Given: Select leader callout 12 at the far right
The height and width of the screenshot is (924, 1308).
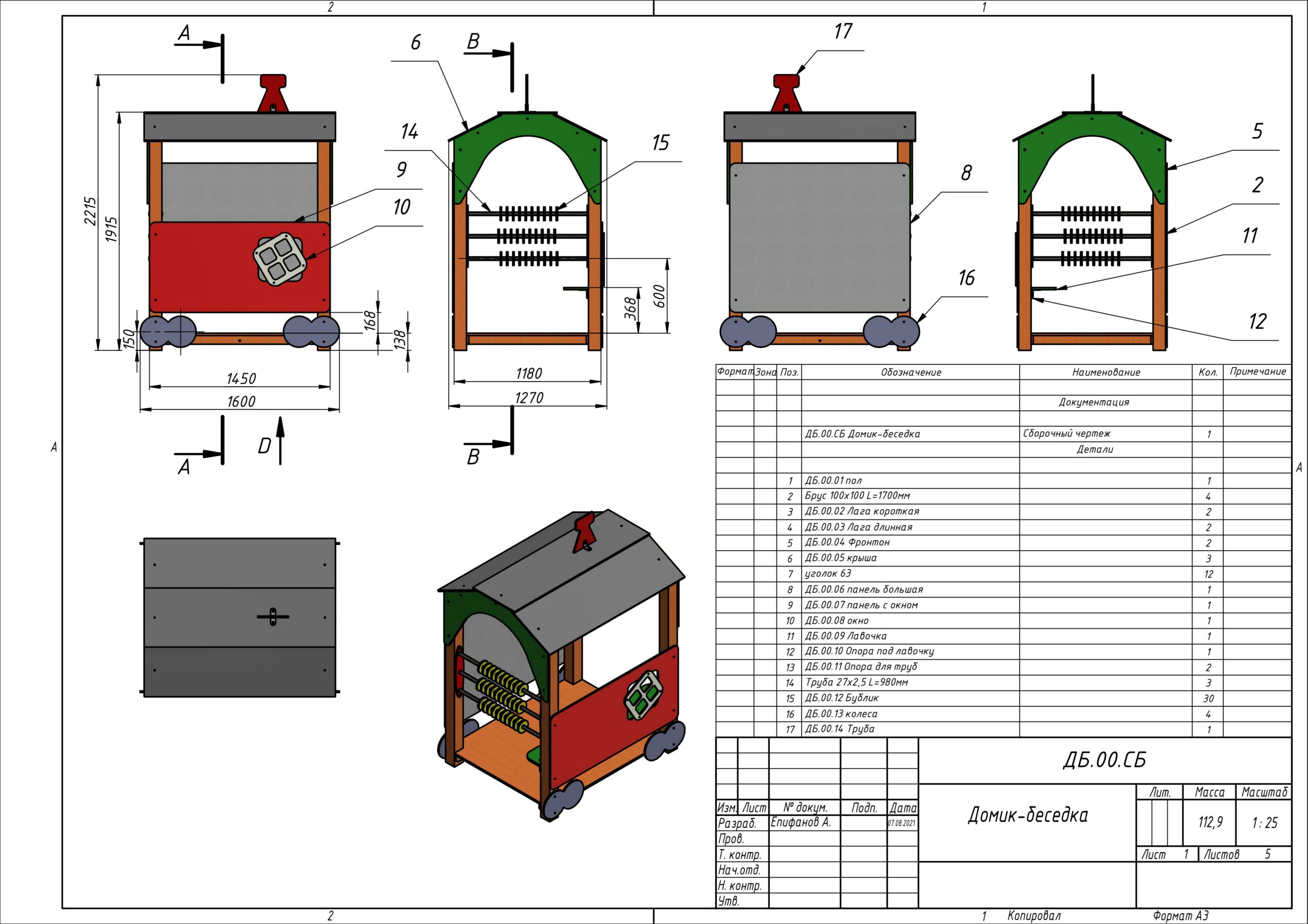Looking at the screenshot, I should [x=1257, y=321].
